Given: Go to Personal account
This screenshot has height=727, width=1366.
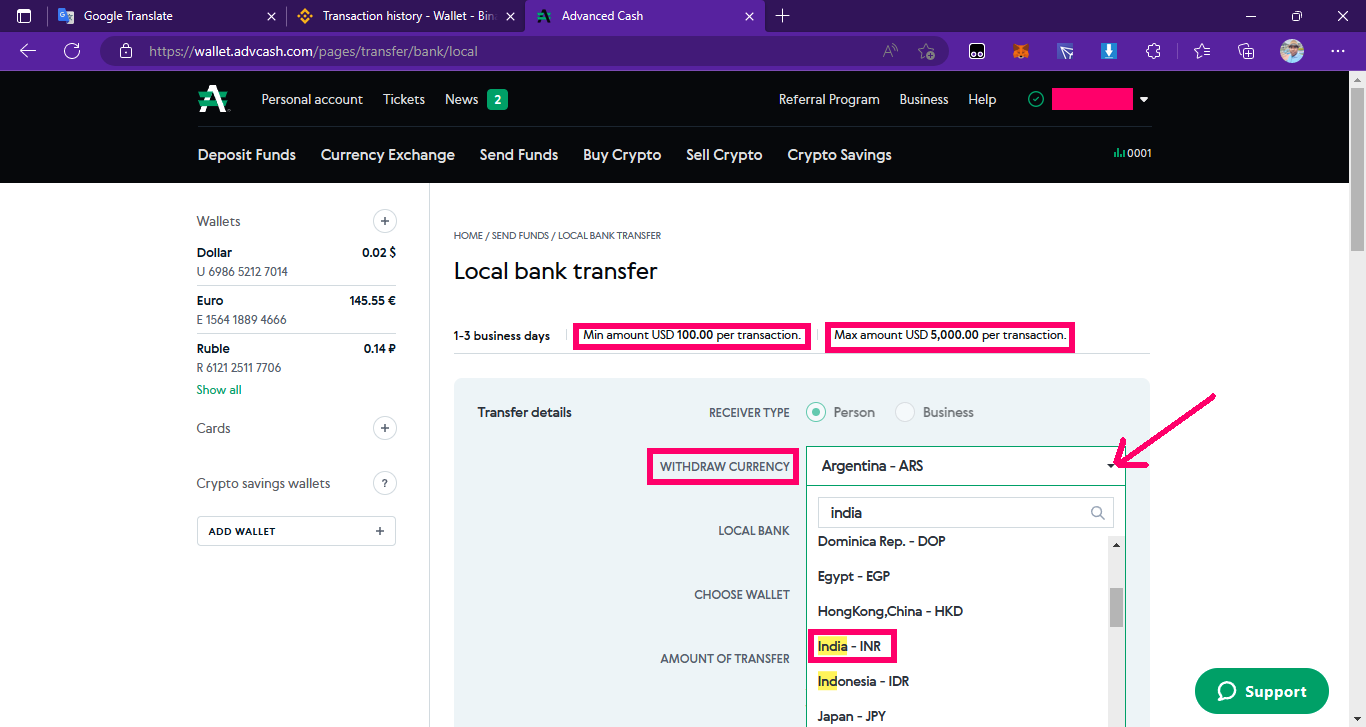Looking at the screenshot, I should click(x=312, y=99).
